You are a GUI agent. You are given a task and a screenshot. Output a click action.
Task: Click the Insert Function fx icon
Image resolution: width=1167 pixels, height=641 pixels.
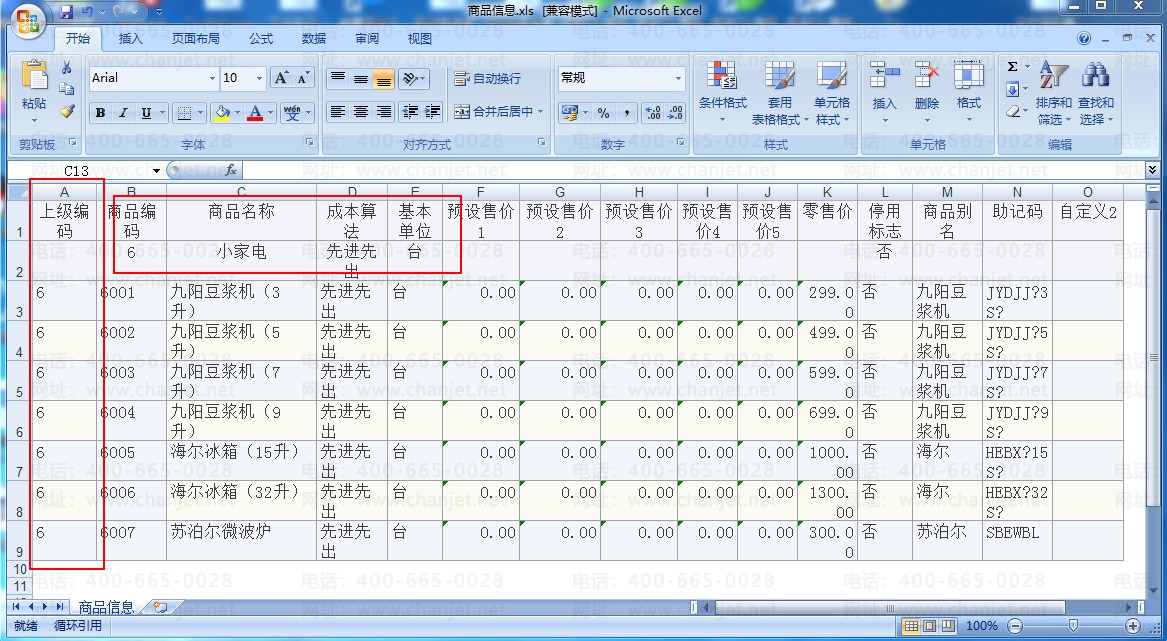(x=230, y=171)
